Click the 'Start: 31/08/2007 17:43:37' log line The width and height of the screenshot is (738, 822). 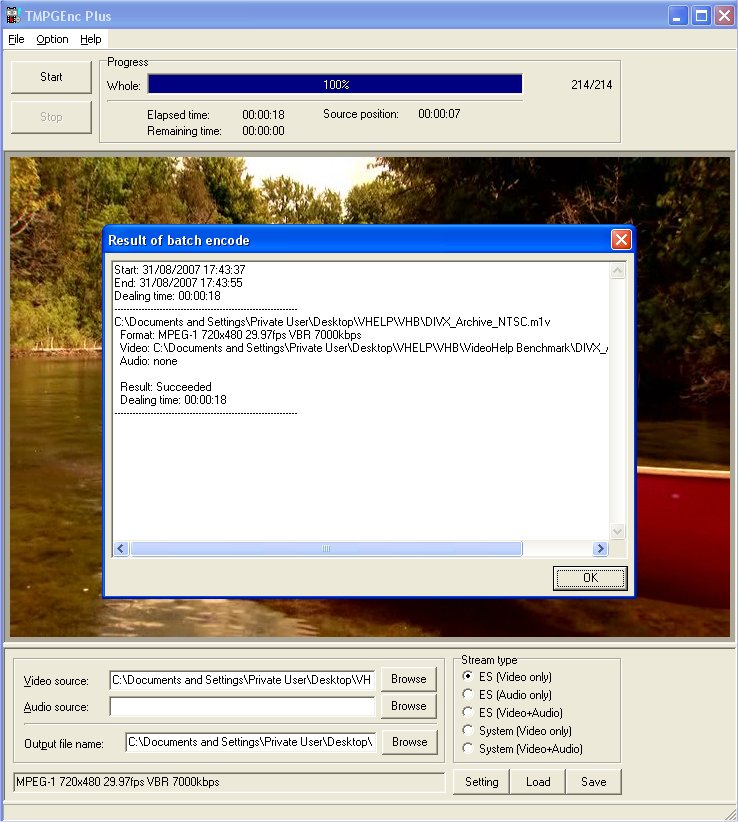tap(180, 270)
